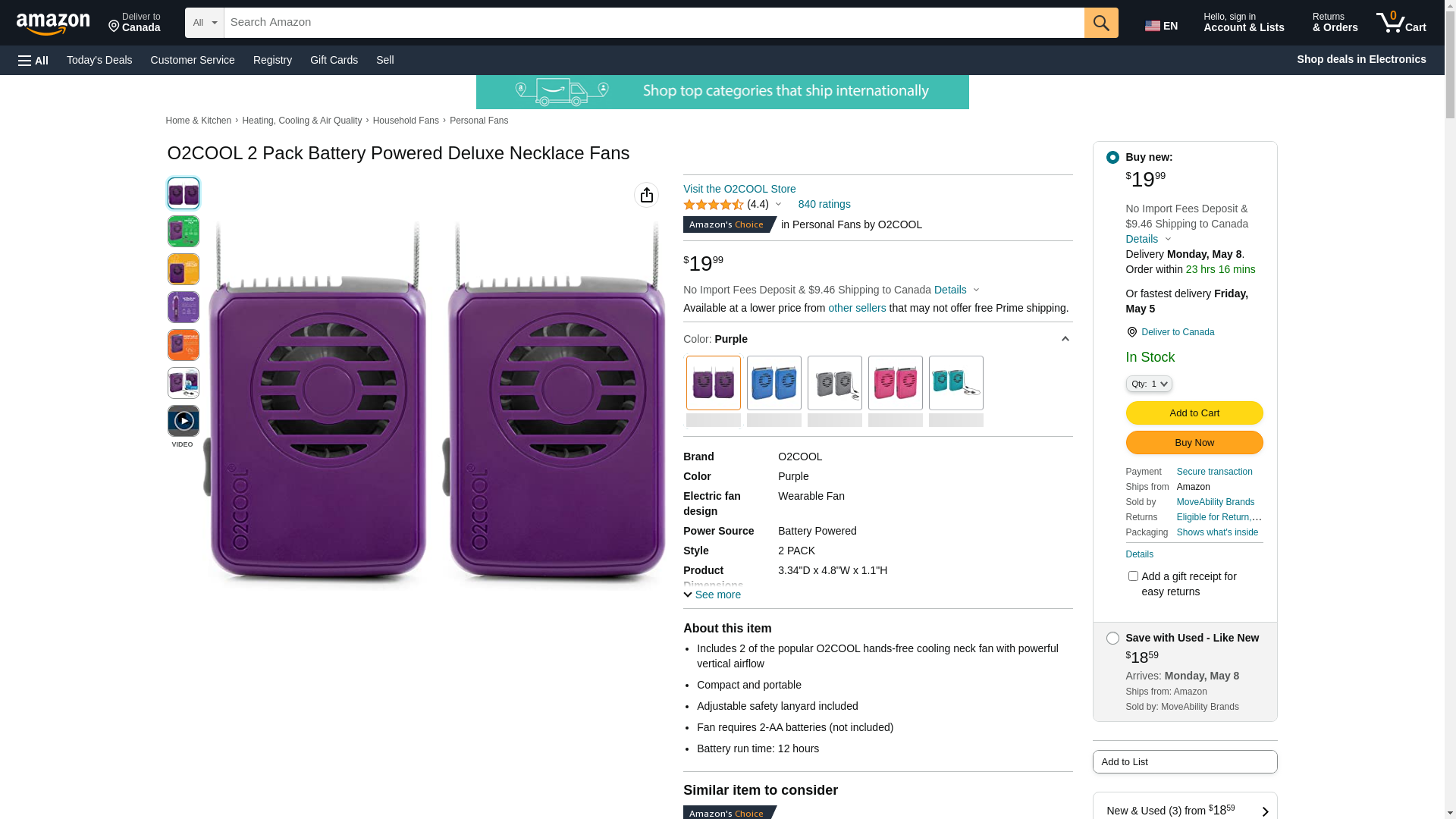Click the Deliver to Canada location icon
Viewport: 1456px width, 819px height.
tap(1131, 332)
